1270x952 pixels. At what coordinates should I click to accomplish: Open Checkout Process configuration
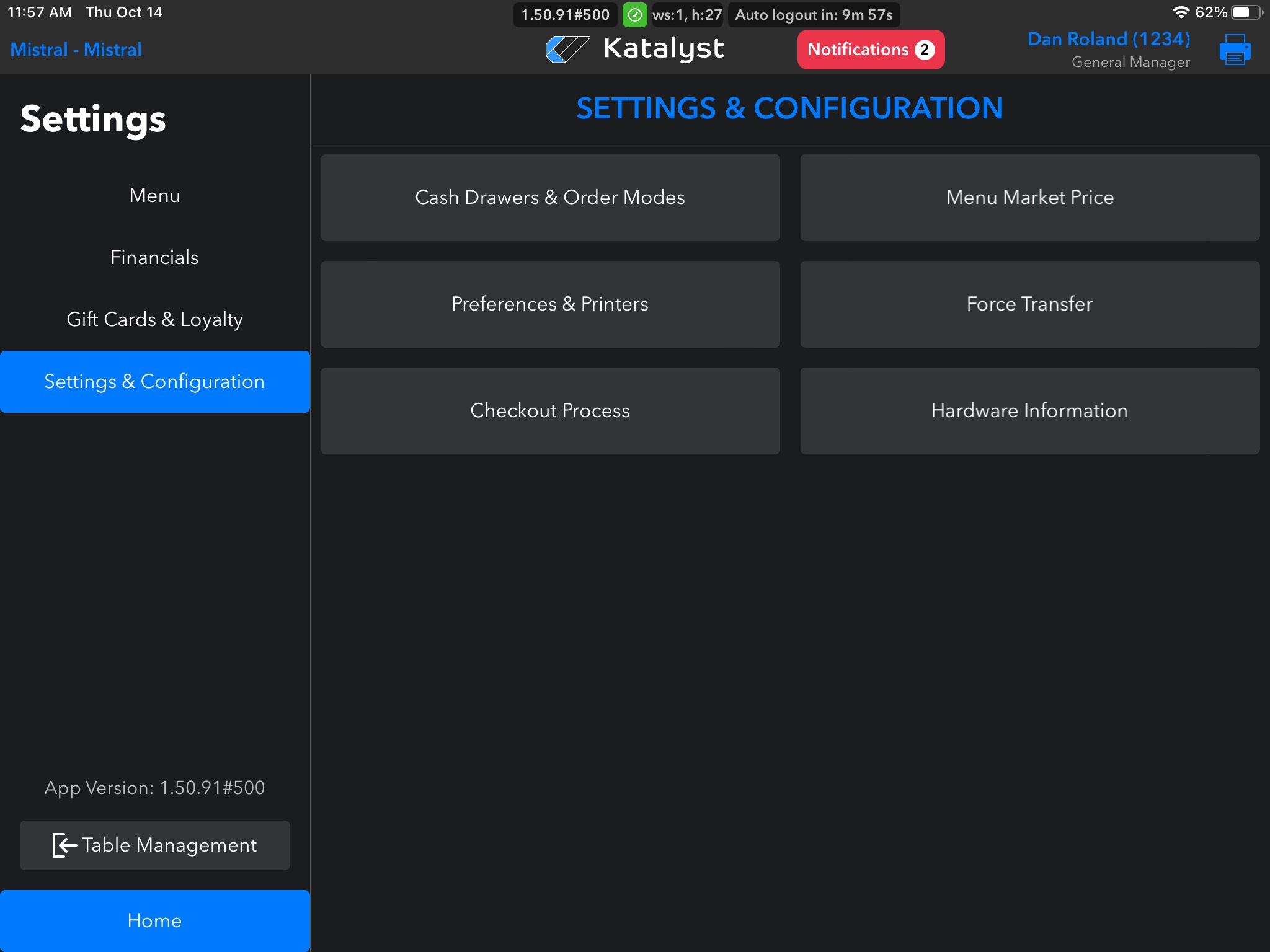pos(550,411)
